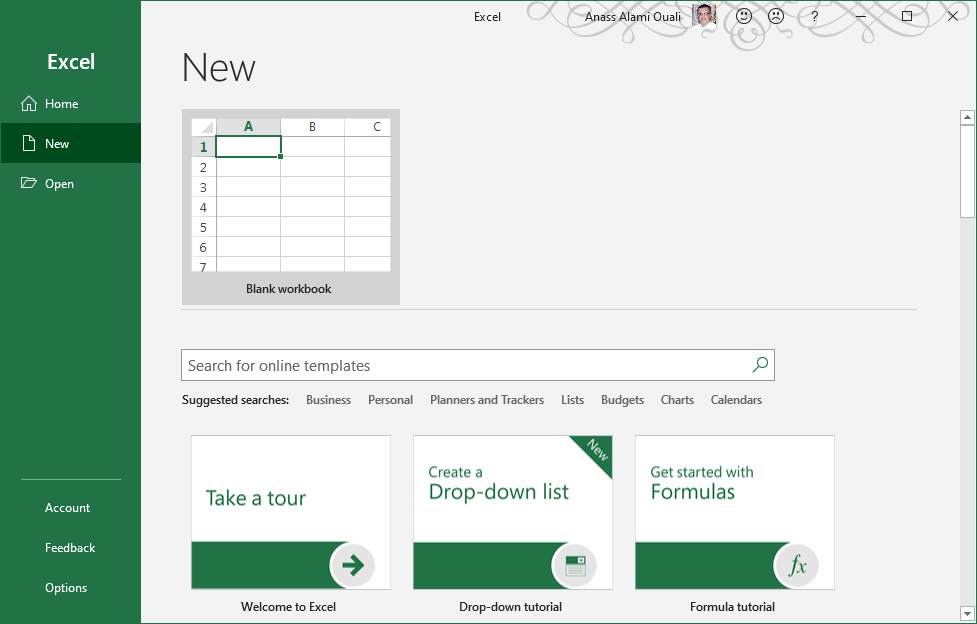Viewport: 977px width, 624px height.
Task: Click the fx icon on Formula tutorial card
Action: (797, 565)
